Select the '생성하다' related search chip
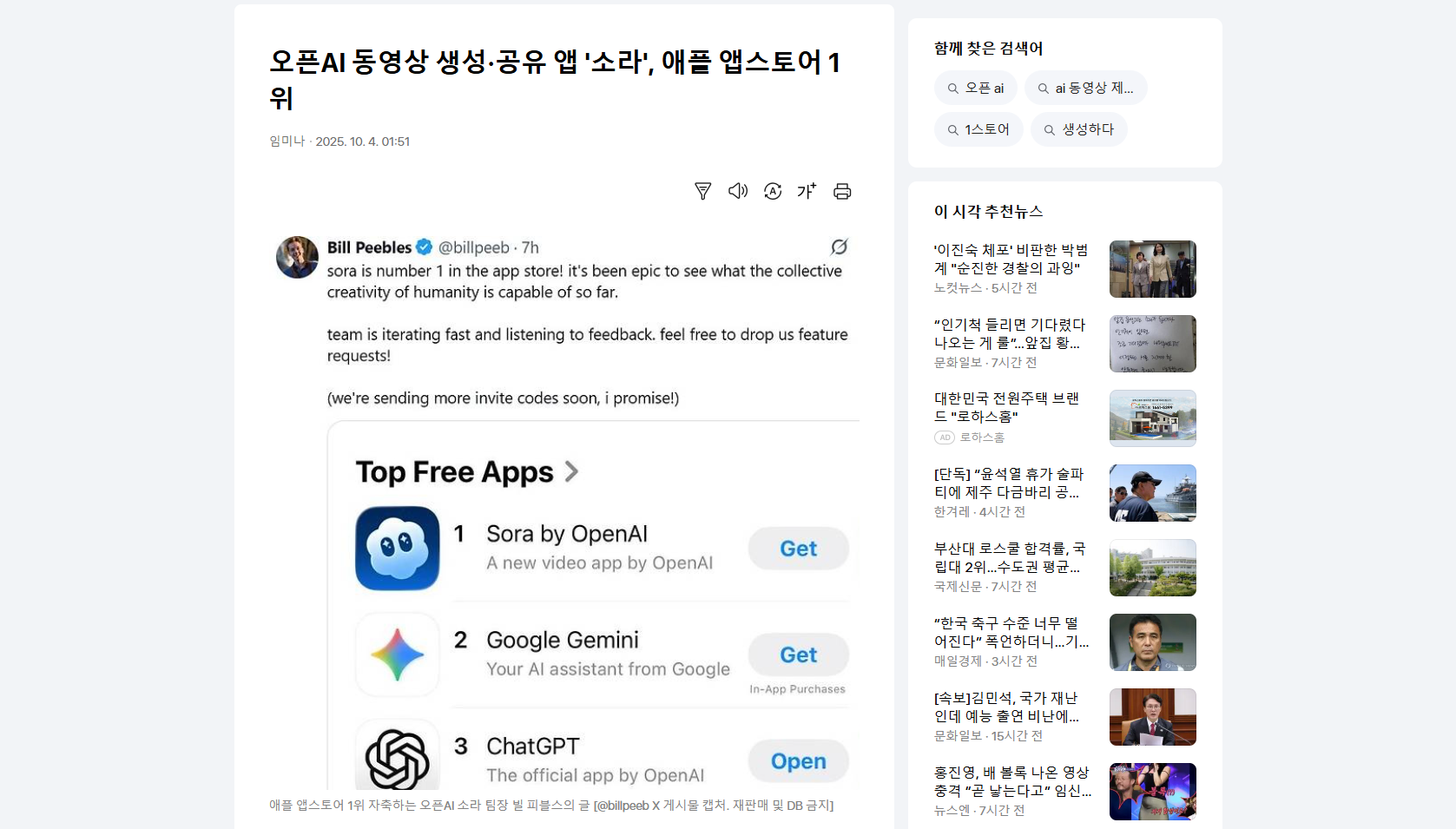The height and width of the screenshot is (829, 1456). 1079,129
